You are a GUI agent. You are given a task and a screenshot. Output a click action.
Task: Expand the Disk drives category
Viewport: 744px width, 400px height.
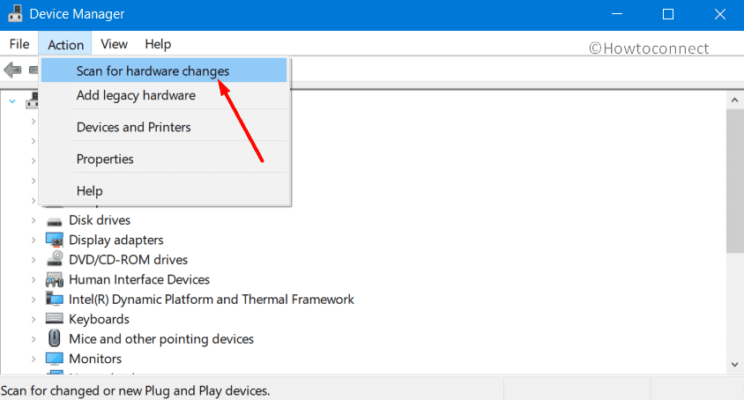tap(33, 220)
